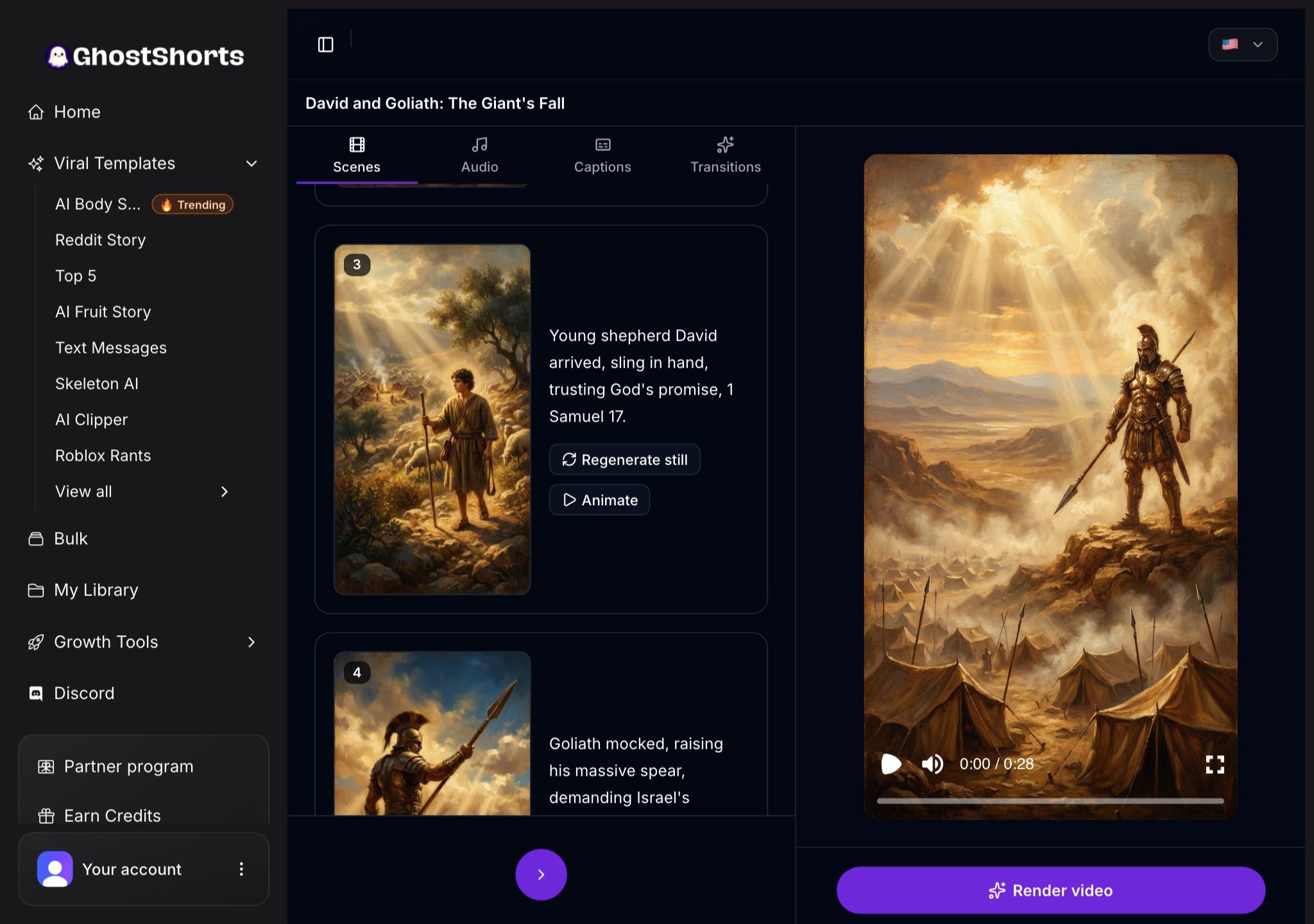The width and height of the screenshot is (1314, 924).
Task: Open the AI Fruit Story template
Action: pos(103,312)
